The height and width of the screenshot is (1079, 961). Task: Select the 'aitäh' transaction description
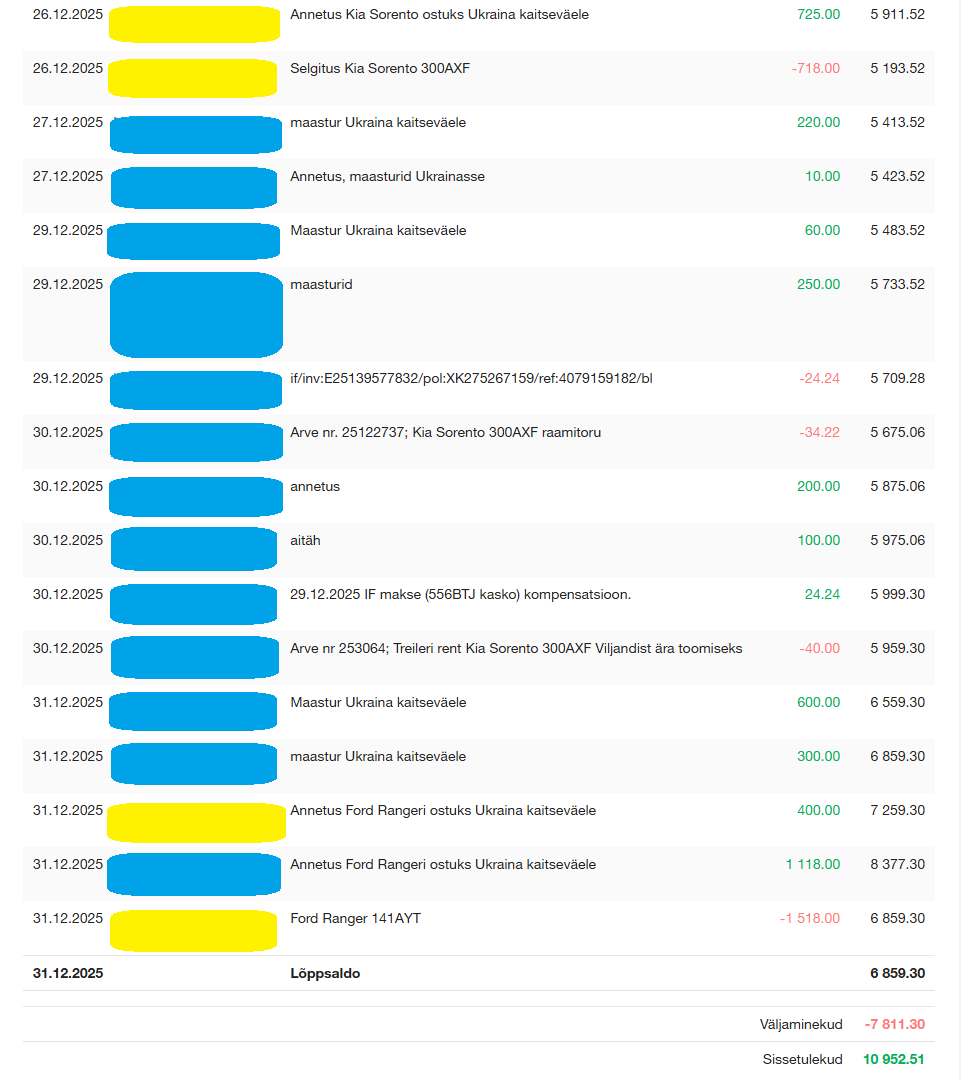[x=305, y=541]
